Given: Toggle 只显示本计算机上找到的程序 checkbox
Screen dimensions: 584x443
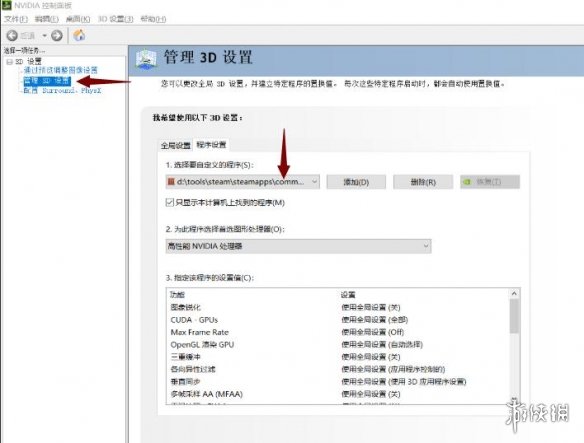Looking at the screenshot, I should (169, 202).
